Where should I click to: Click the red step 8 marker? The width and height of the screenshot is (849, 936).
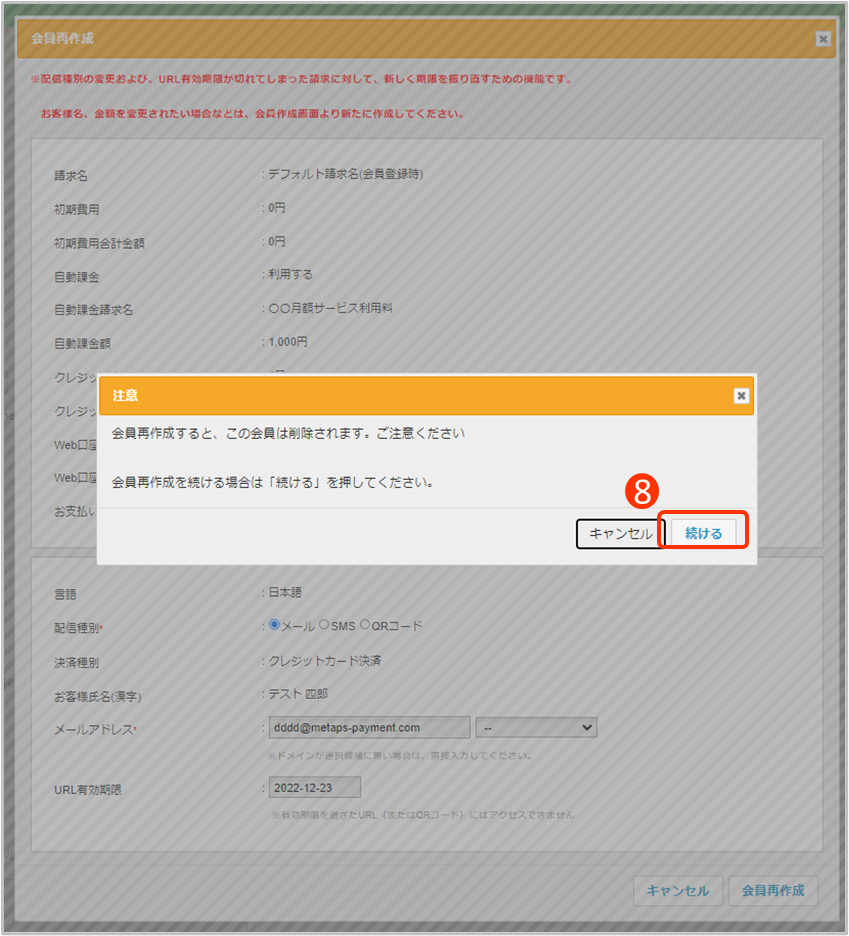click(x=641, y=490)
